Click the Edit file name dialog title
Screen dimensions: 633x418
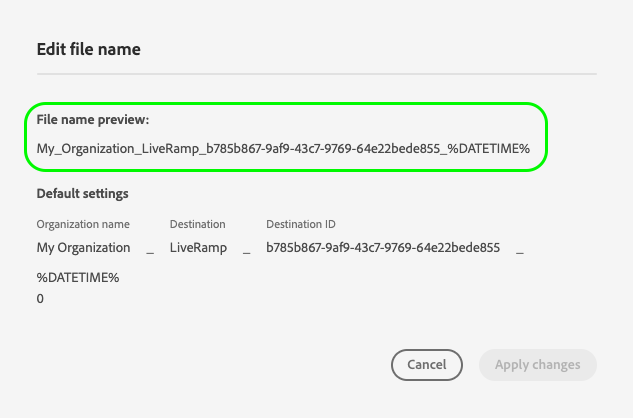click(x=89, y=48)
